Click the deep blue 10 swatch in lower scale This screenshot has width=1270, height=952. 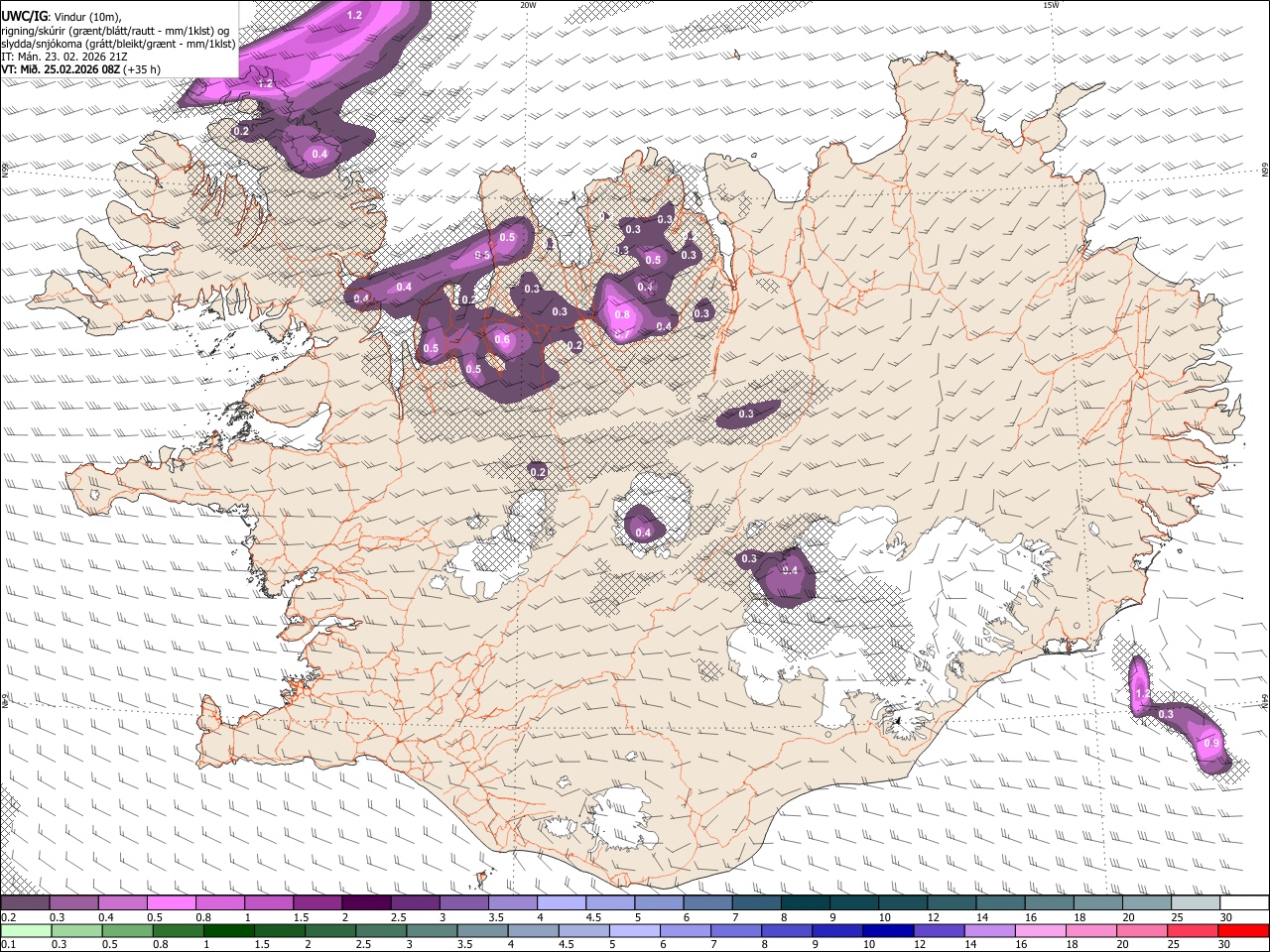coord(888,930)
